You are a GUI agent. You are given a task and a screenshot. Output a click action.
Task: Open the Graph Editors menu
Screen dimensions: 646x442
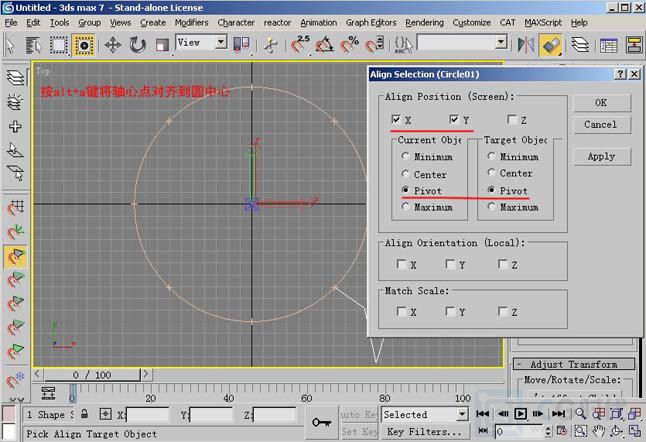pyautogui.click(x=371, y=23)
